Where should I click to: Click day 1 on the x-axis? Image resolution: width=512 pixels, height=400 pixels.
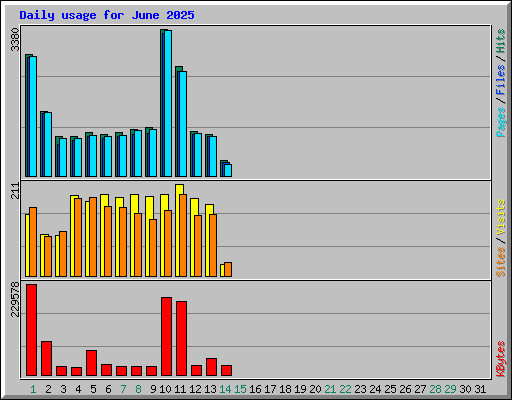coord(33,389)
